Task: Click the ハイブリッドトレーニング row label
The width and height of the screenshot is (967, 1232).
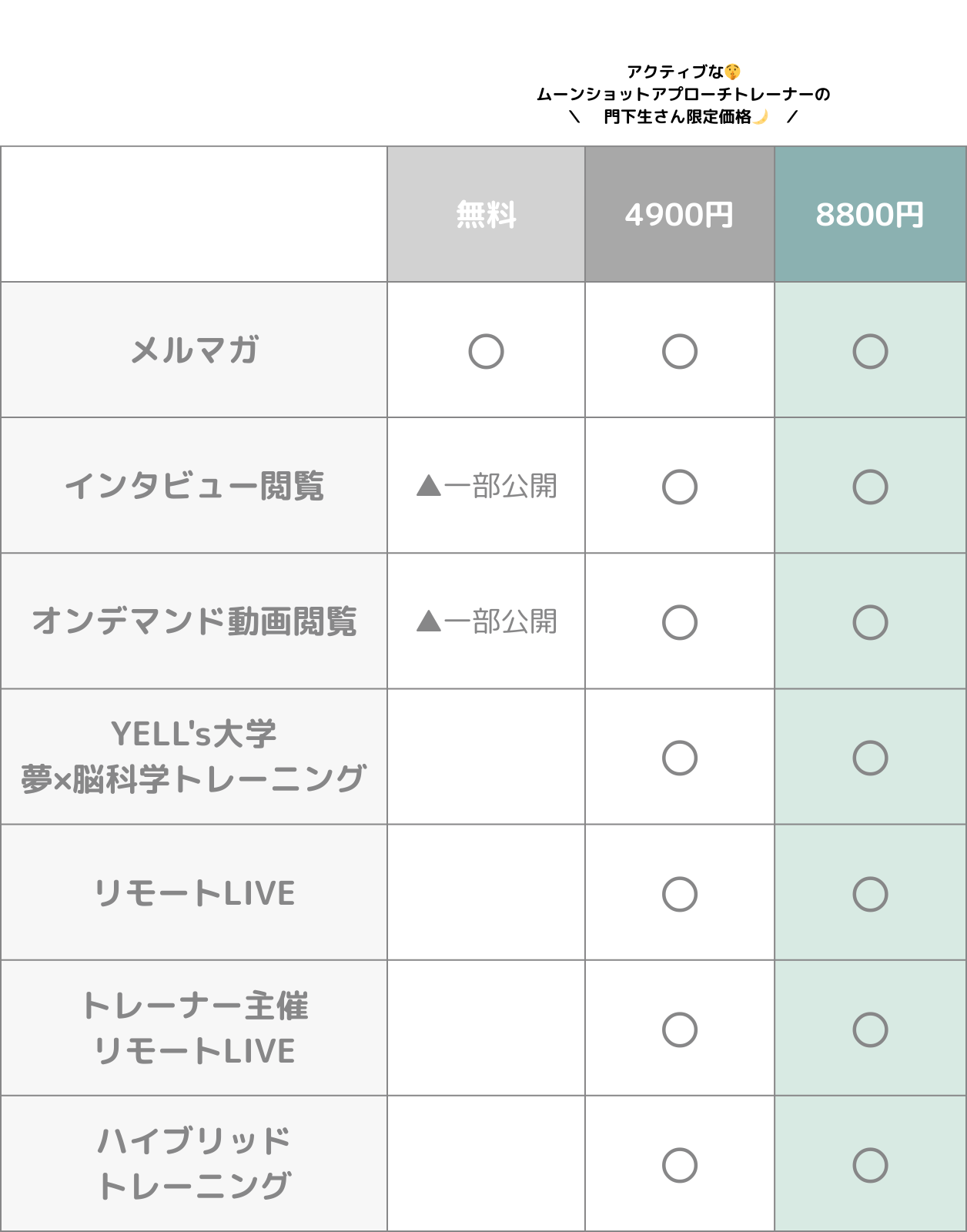Action: pyautogui.click(x=194, y=1163)
